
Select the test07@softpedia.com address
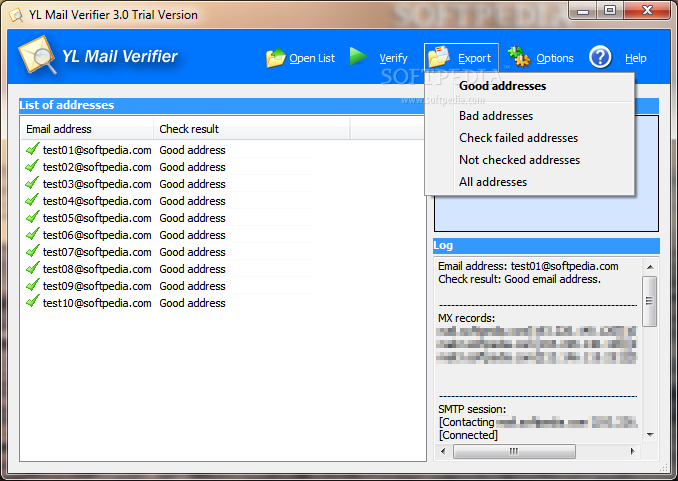[x=97, y=252]
